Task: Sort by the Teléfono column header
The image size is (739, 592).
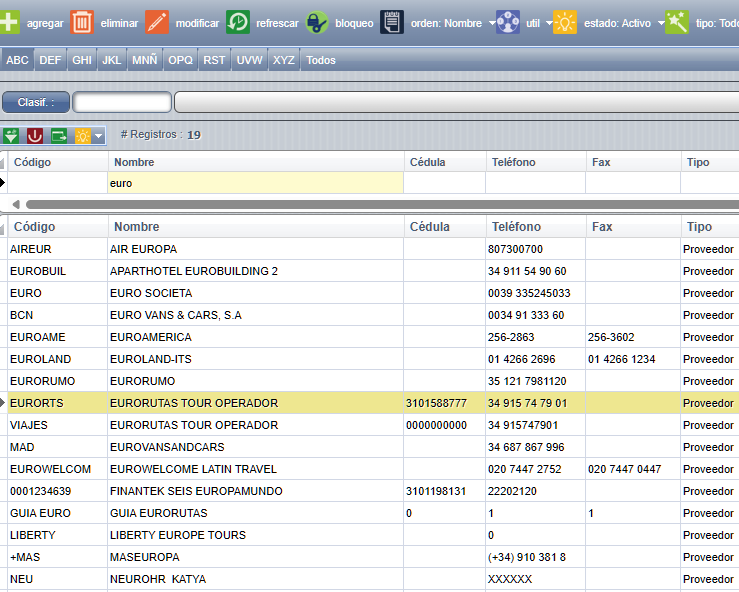Action: point(514,227)
